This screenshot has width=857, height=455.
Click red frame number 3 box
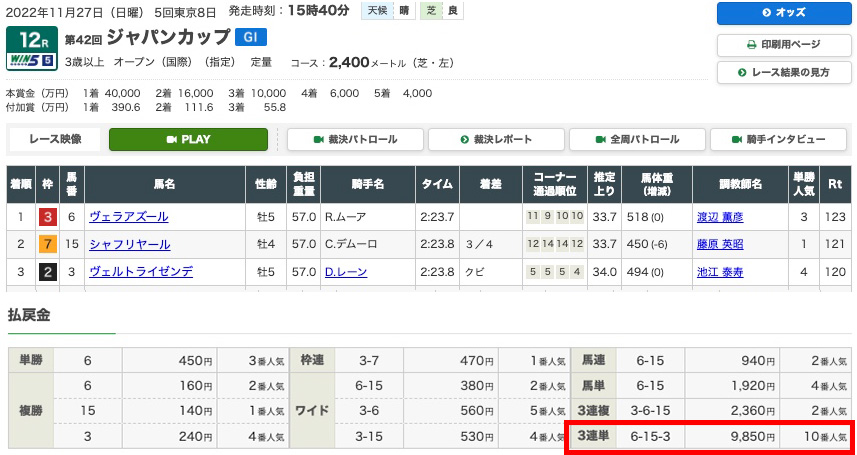[48, 218]
